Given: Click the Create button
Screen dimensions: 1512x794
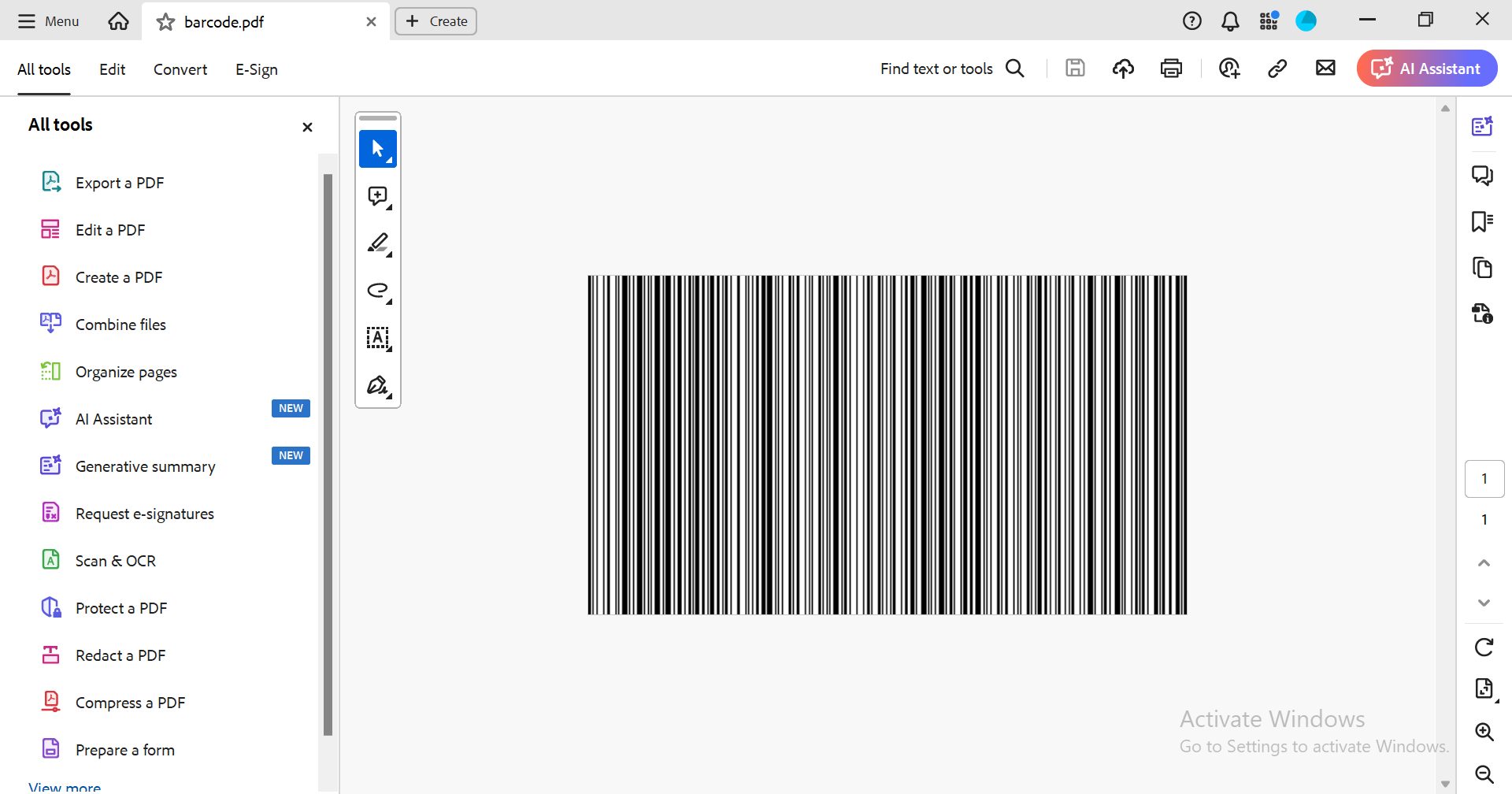Looking at the screenshot, I should click(435, 21).
